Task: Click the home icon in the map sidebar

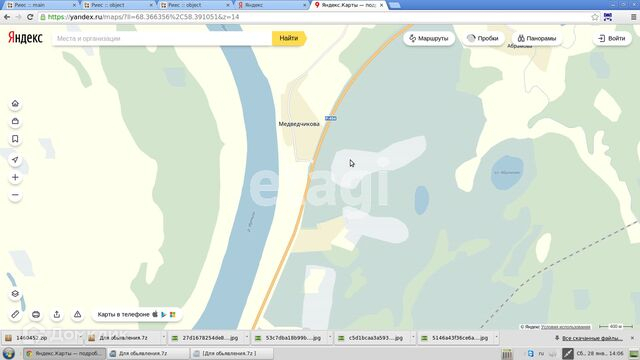Action: [x=15, y=104]
